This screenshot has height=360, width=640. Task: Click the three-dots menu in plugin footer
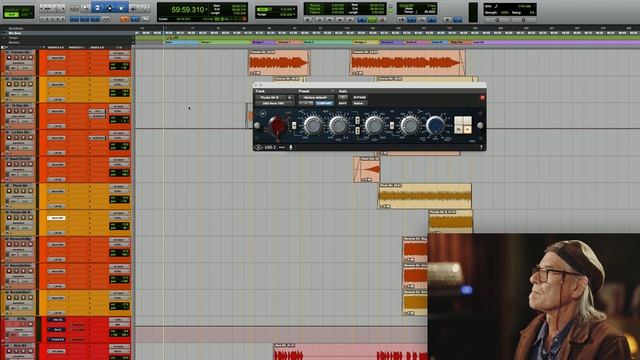(282, 147)
